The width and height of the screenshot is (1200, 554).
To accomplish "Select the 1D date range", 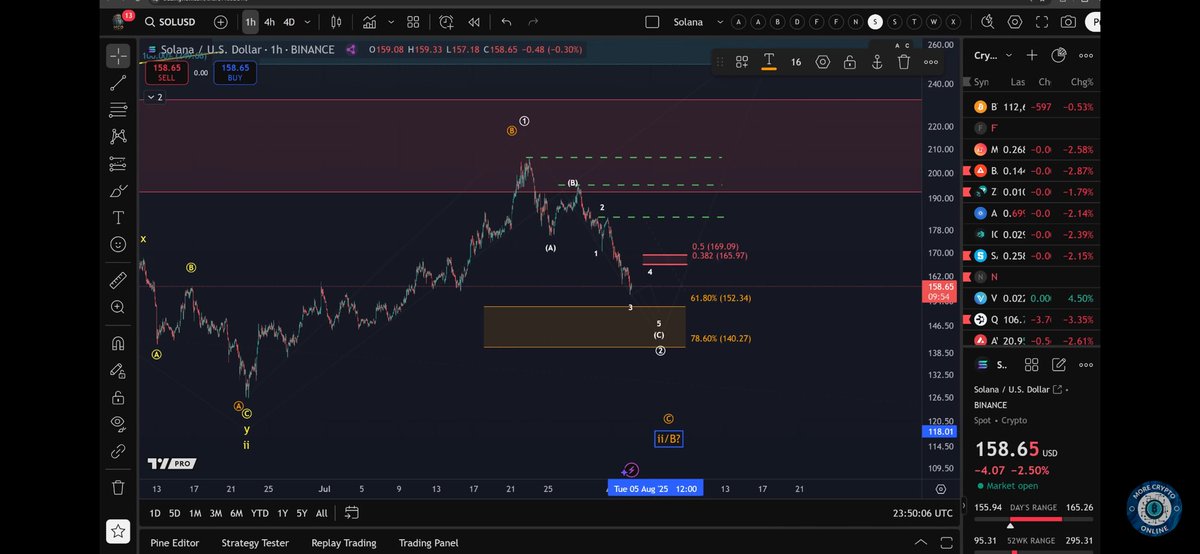I will point(155,513).
